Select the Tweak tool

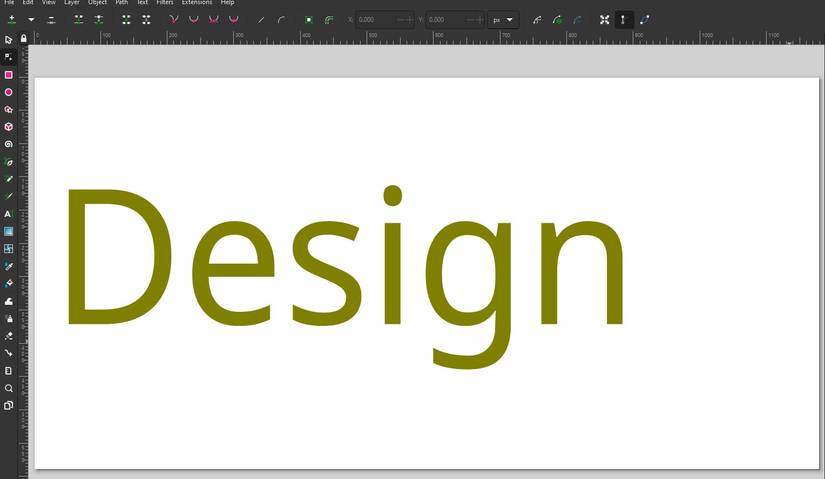coord(8,301)
